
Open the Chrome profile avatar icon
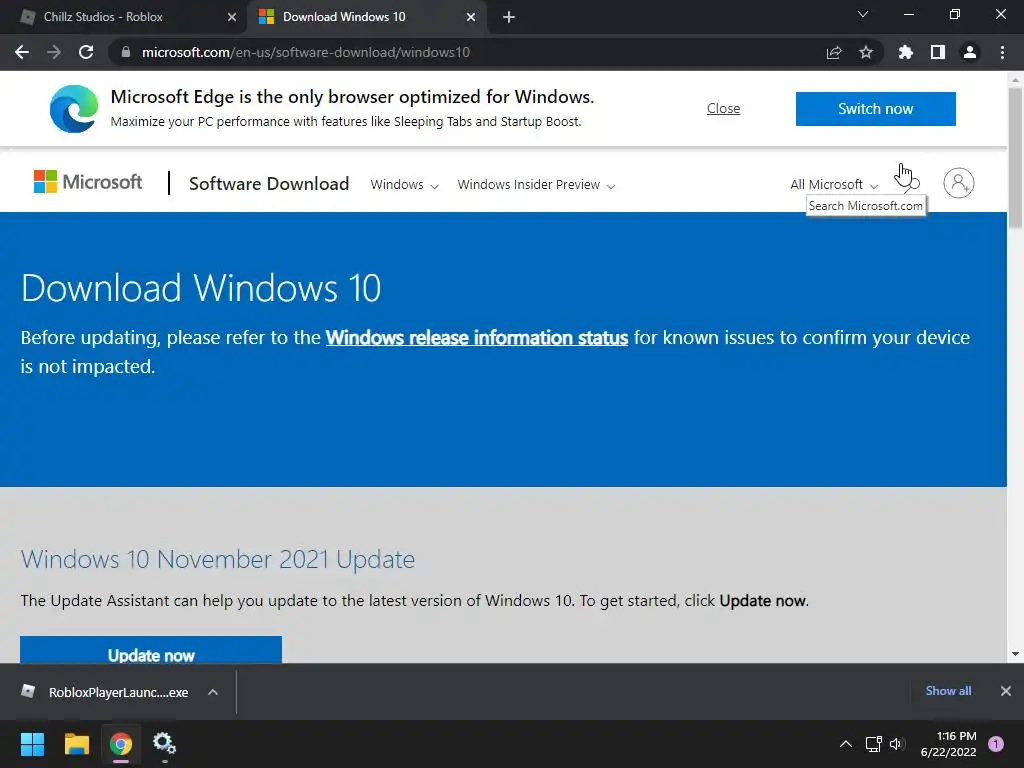pos(970,52)
